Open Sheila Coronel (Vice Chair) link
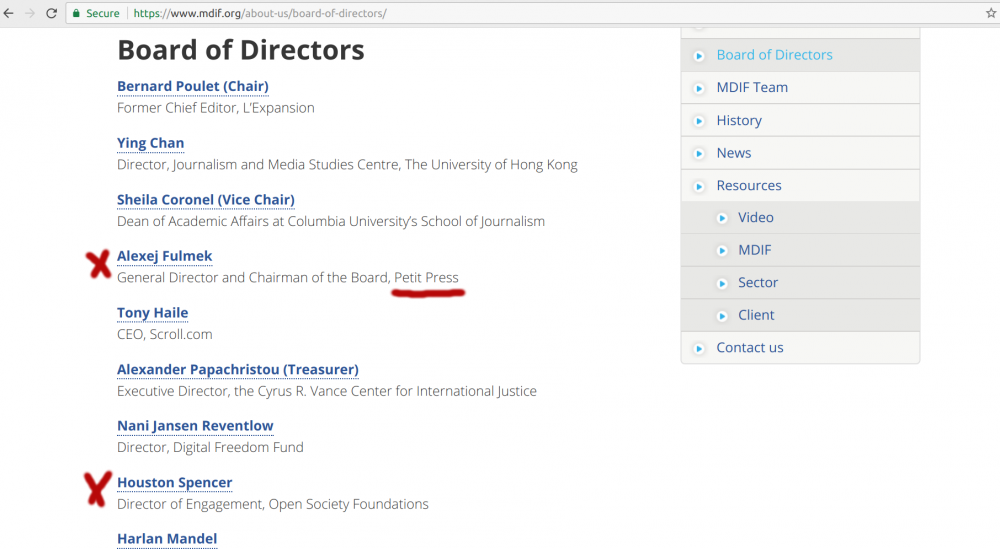1000x549 pixels. 205,200
